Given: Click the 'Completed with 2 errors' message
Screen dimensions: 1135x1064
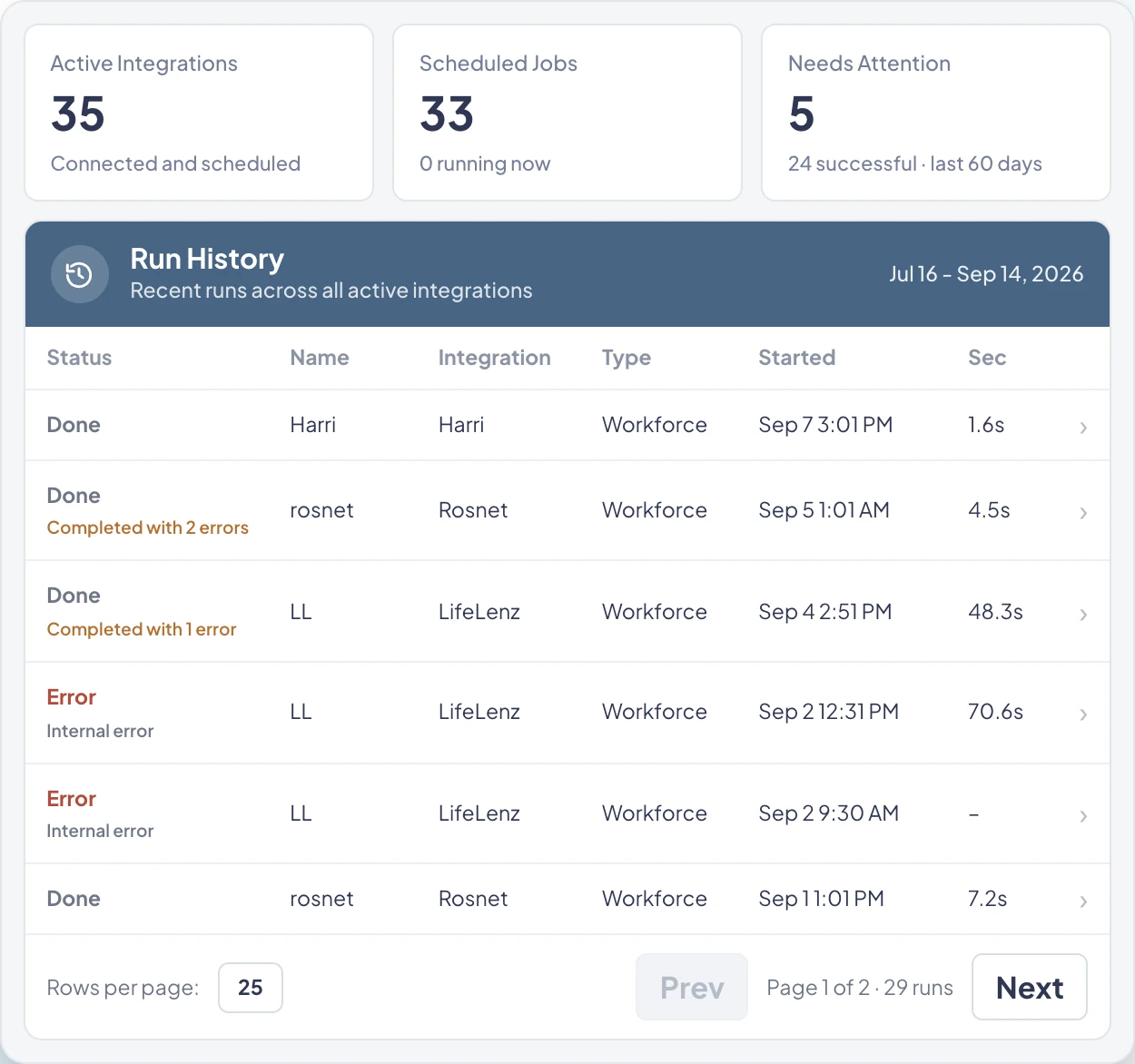Looking at the screenshot, I should pos(148,527).
